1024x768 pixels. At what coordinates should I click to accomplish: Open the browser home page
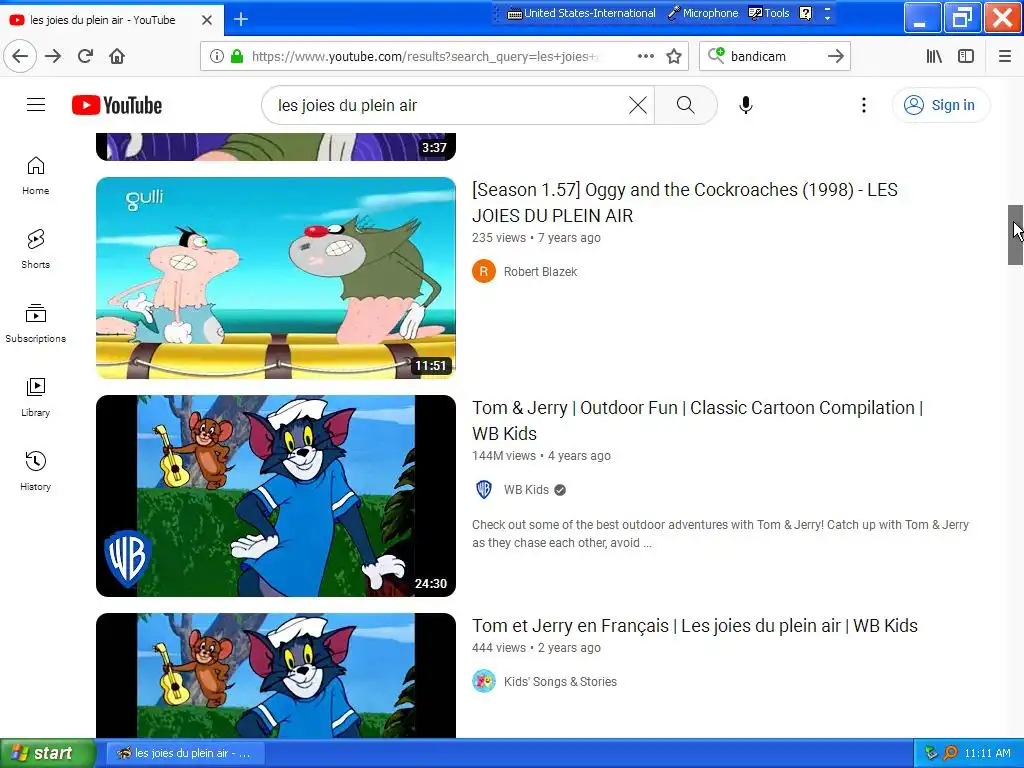pyautogui.click(x=117, y=56)
